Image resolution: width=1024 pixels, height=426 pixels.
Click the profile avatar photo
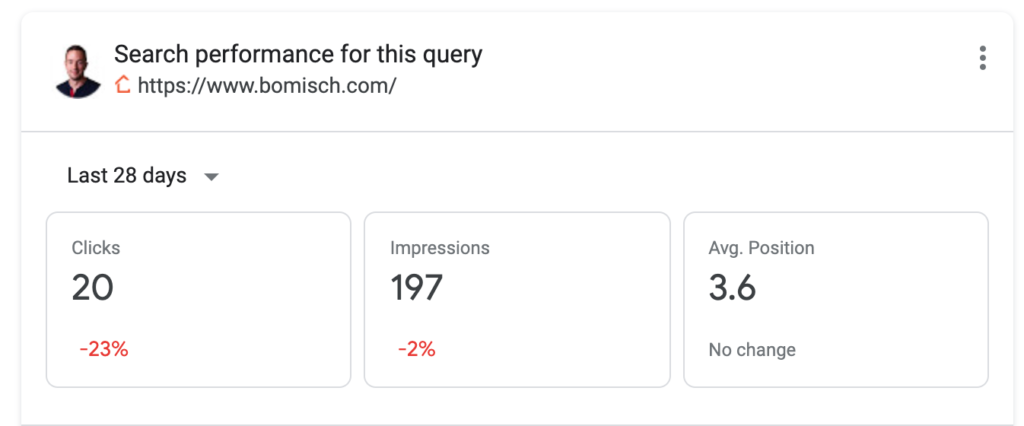80,69
